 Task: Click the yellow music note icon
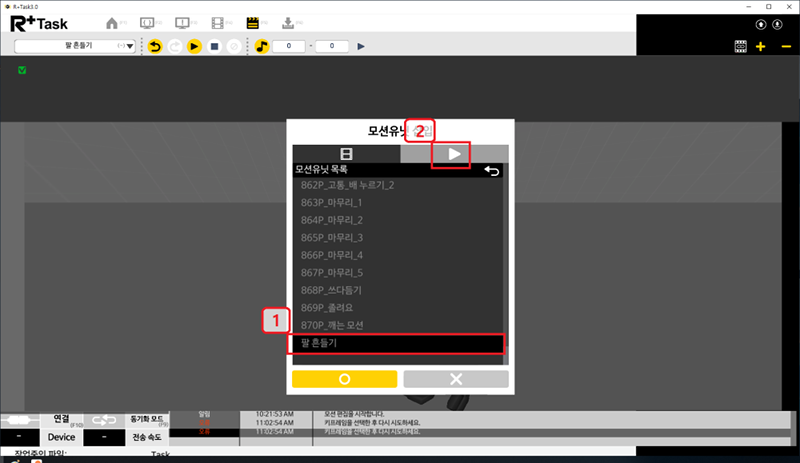262,46
